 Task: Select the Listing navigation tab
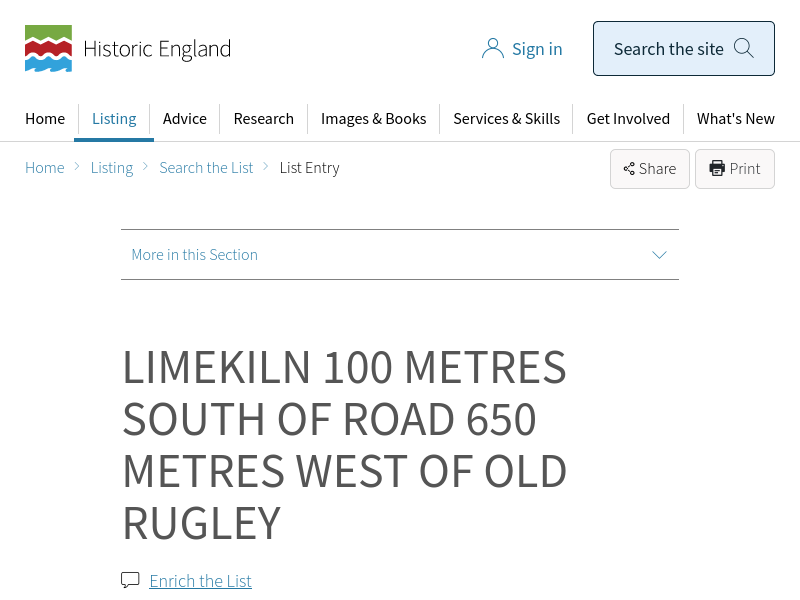point(114,119)
